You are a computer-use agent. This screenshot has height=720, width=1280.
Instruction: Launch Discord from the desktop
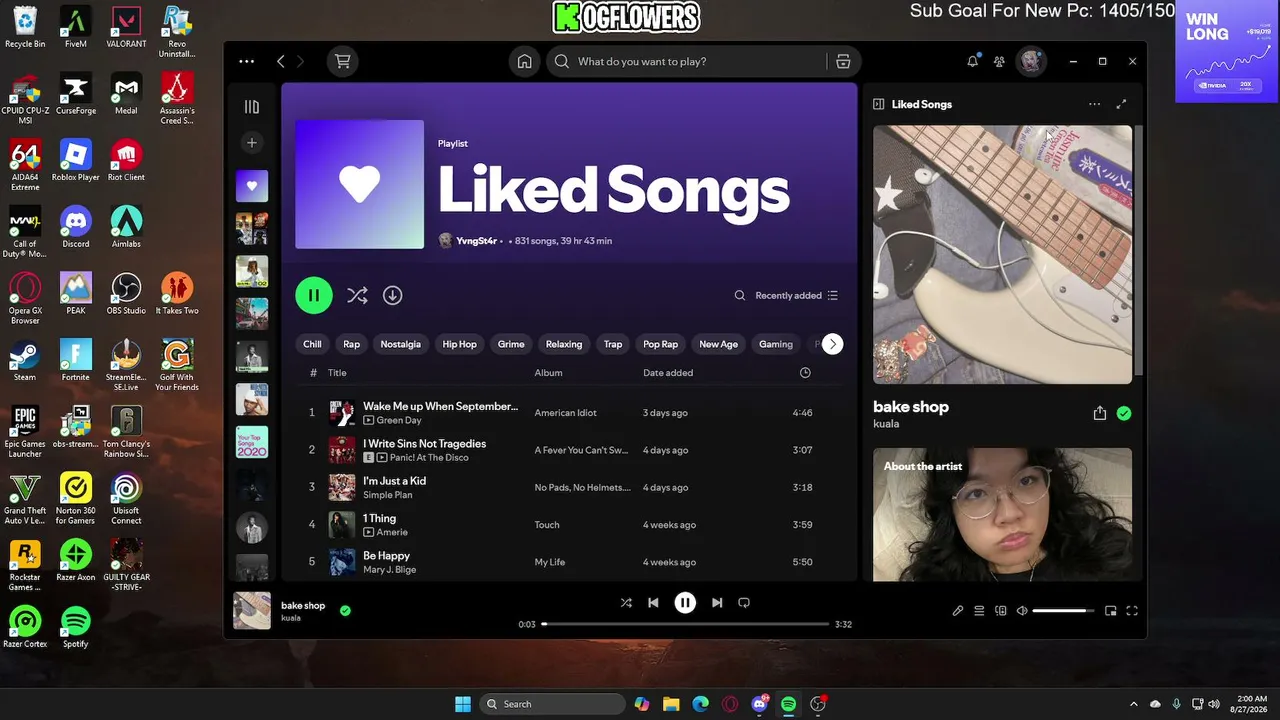75,226
